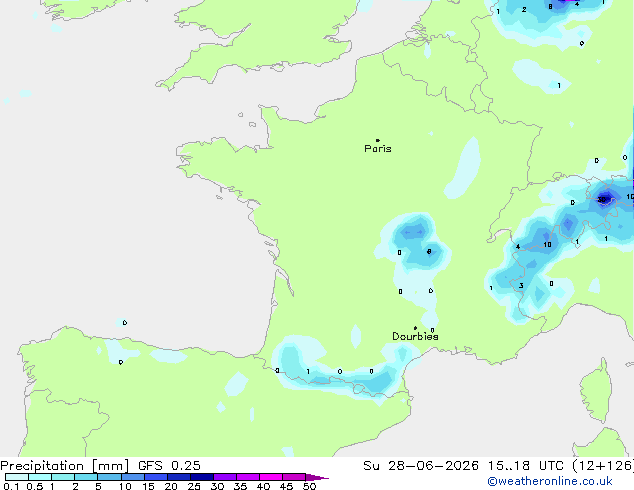This screenshot has width=634, height=490.
Task: Click the 40–45 mm pink legend box
Action: 271,477
